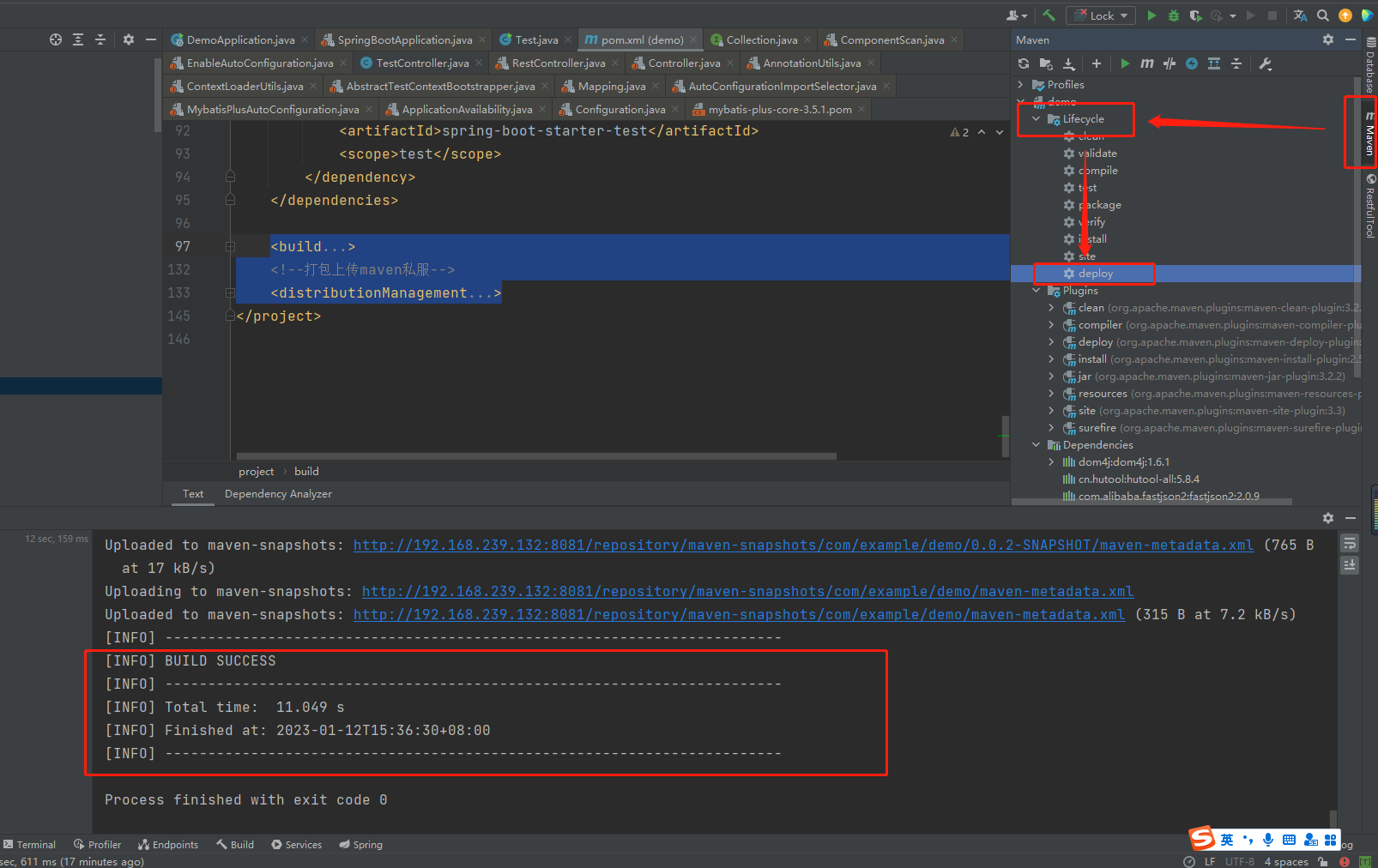Open Maven panel gear options
Image resolution: width=1378 pixels, height=868 pixels.
tap(1328, 39)
